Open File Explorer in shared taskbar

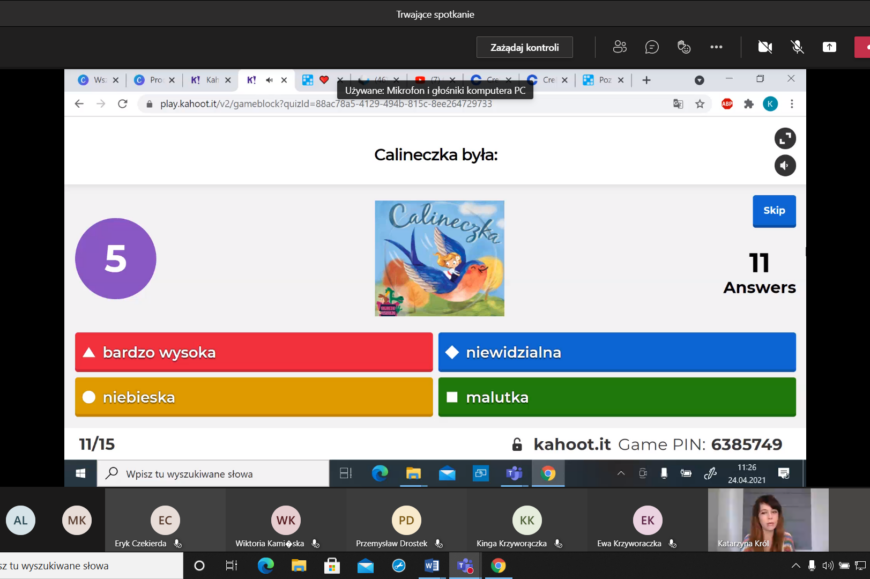[413, 474]
